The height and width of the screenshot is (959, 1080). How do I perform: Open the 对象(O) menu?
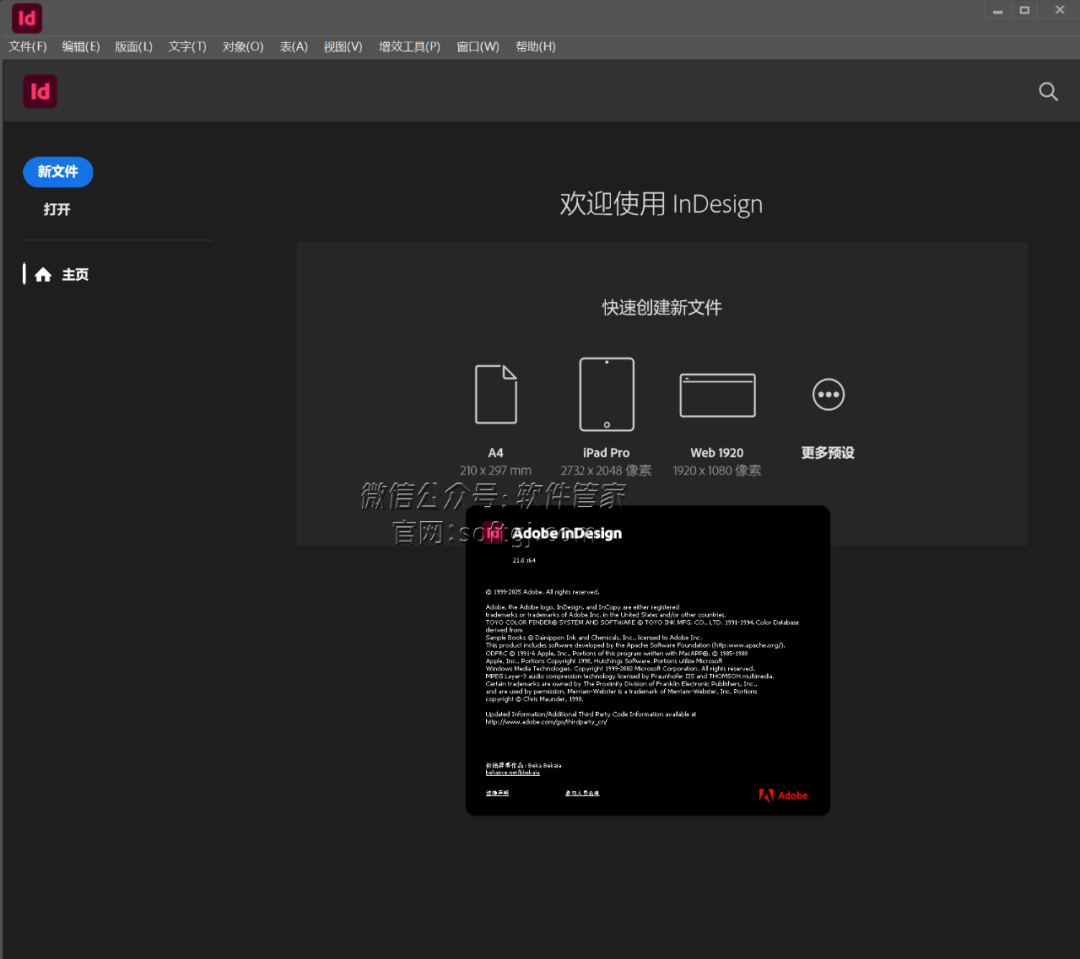tap(243, 47)
